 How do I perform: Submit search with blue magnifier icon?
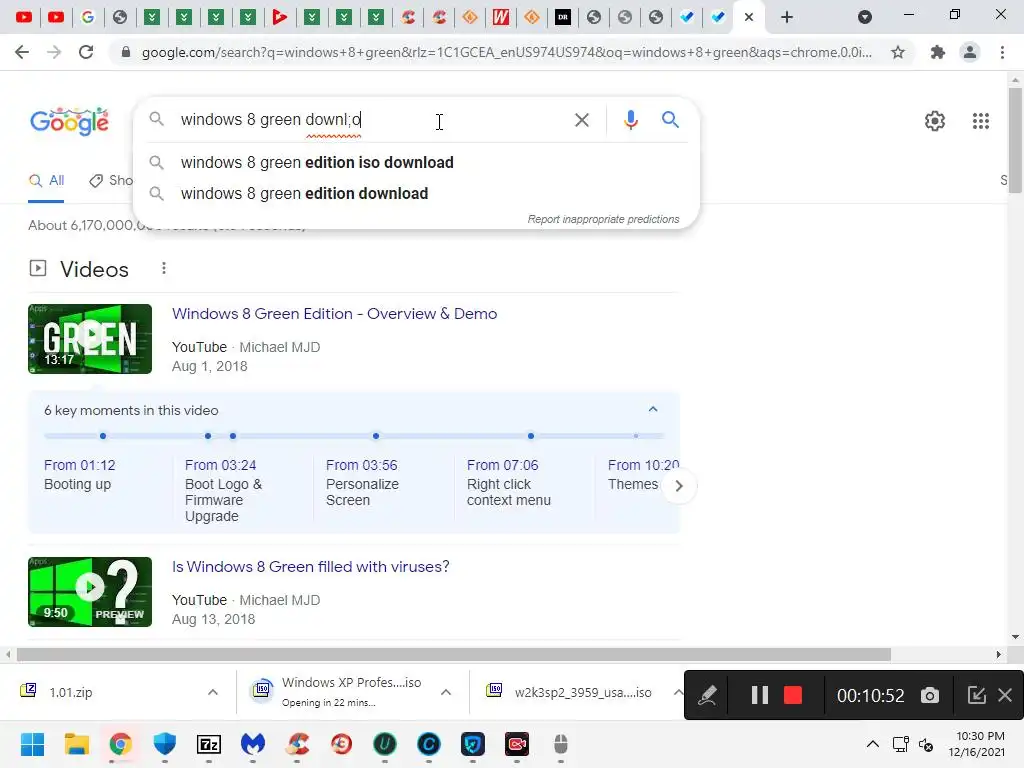coord(670,120)
